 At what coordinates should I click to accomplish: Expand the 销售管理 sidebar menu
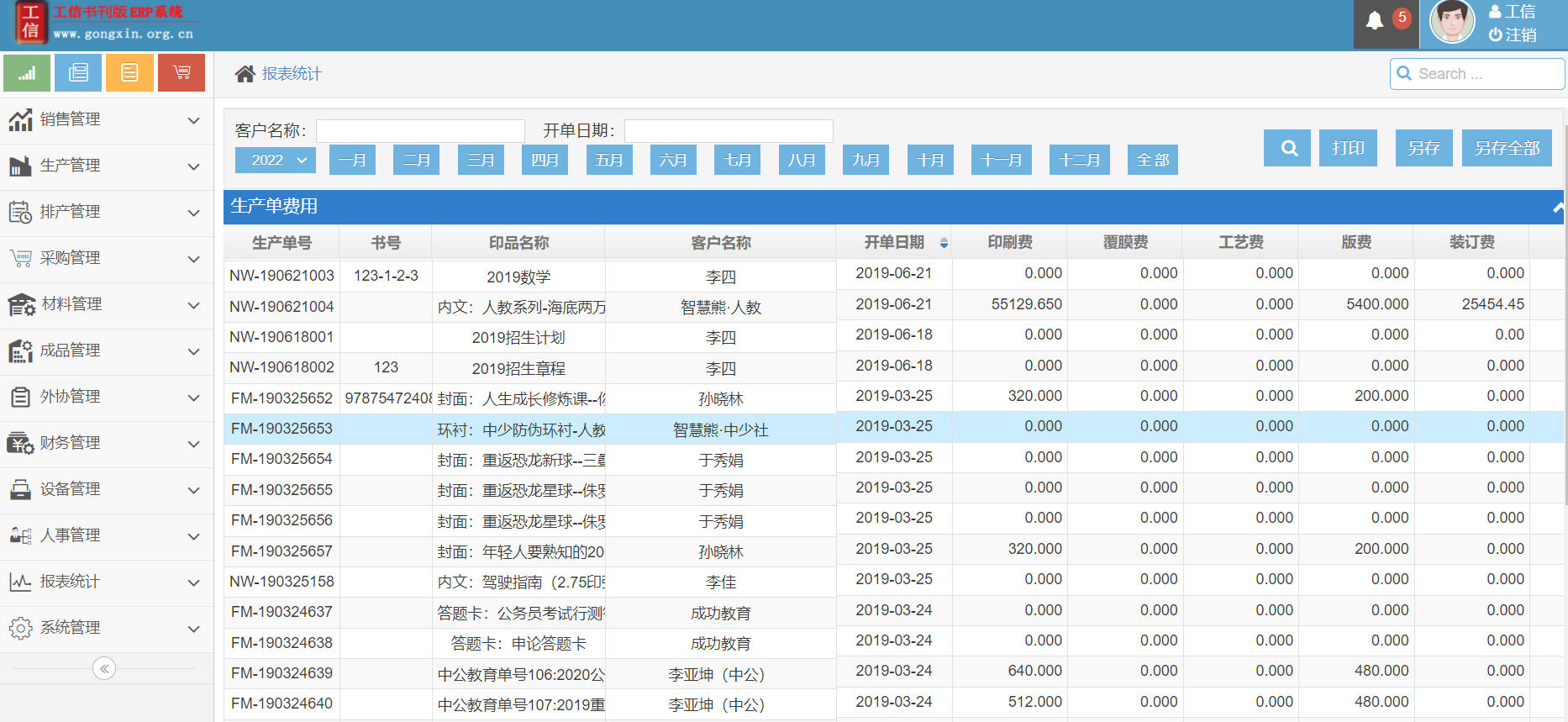pyautogui.click(x=105, y=120)
